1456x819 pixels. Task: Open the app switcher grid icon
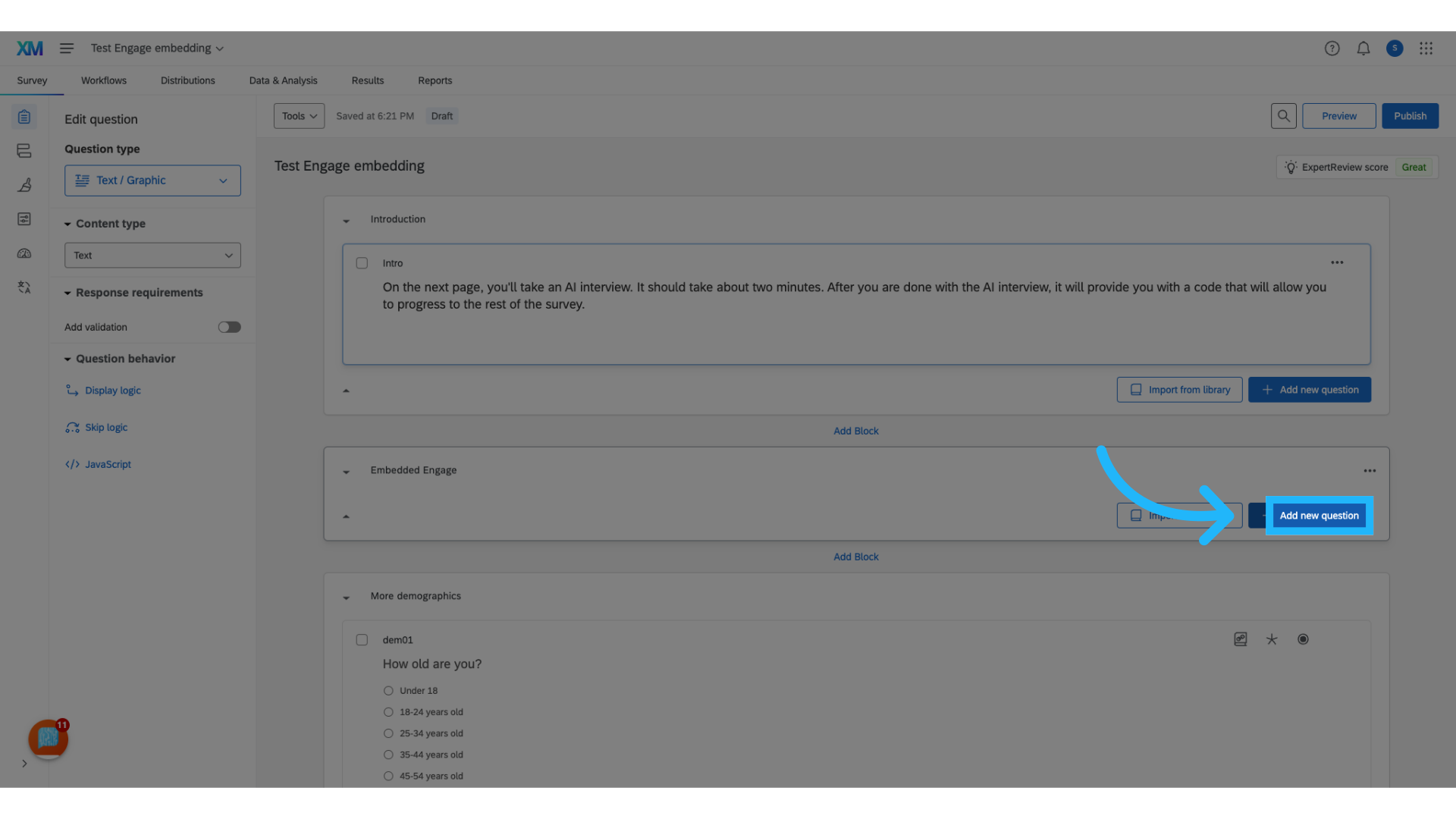(1426, 49)
